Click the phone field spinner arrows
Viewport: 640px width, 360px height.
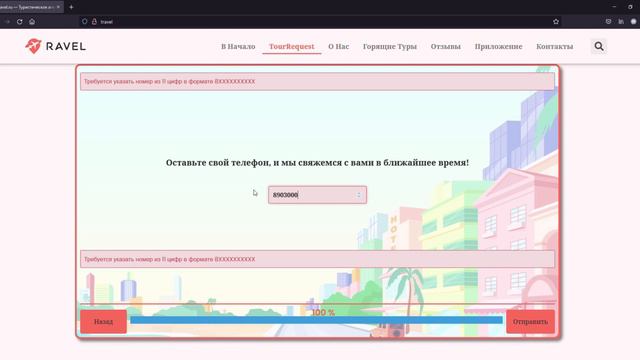tap(359, 195)
